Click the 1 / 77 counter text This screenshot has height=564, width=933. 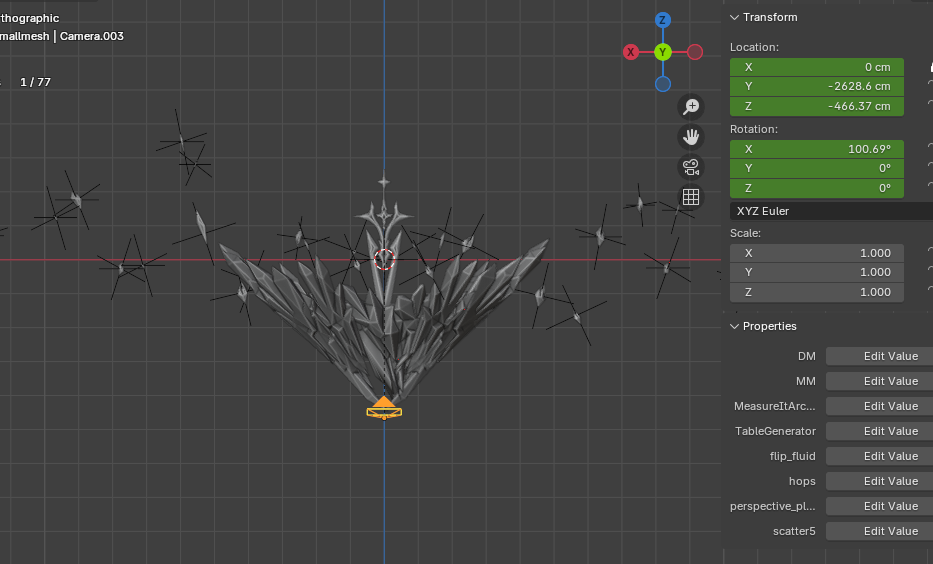(x=35, y=82)
